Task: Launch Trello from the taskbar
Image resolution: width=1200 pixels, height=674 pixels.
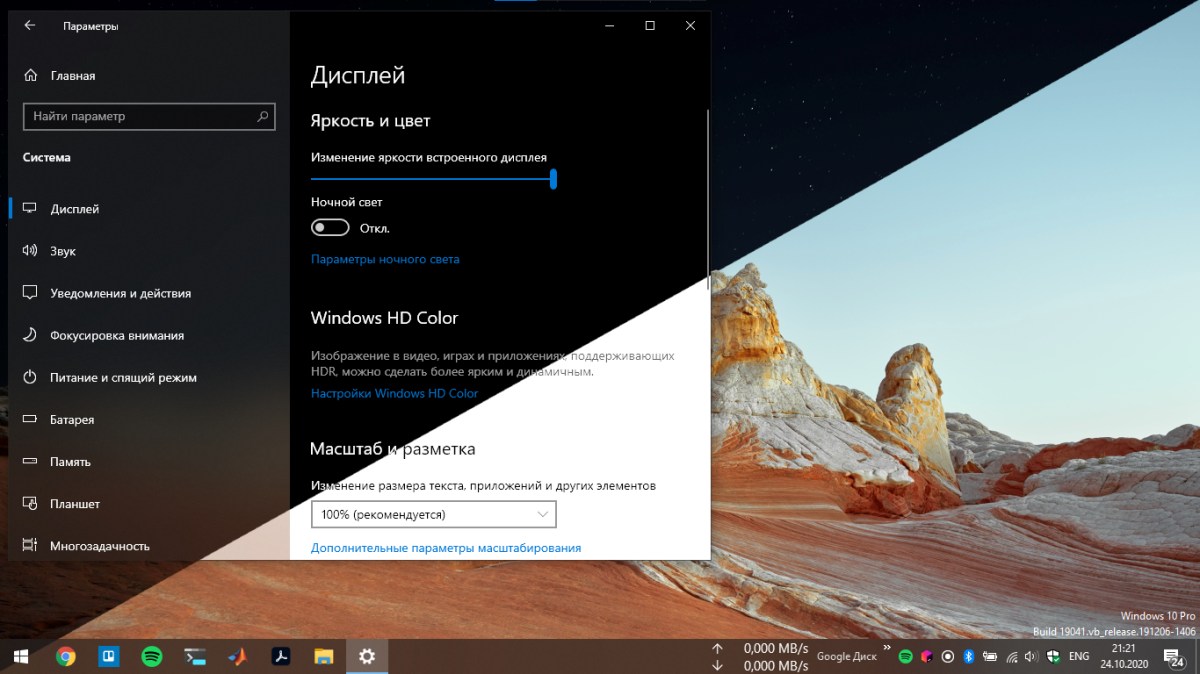Action: pos(109,657)
